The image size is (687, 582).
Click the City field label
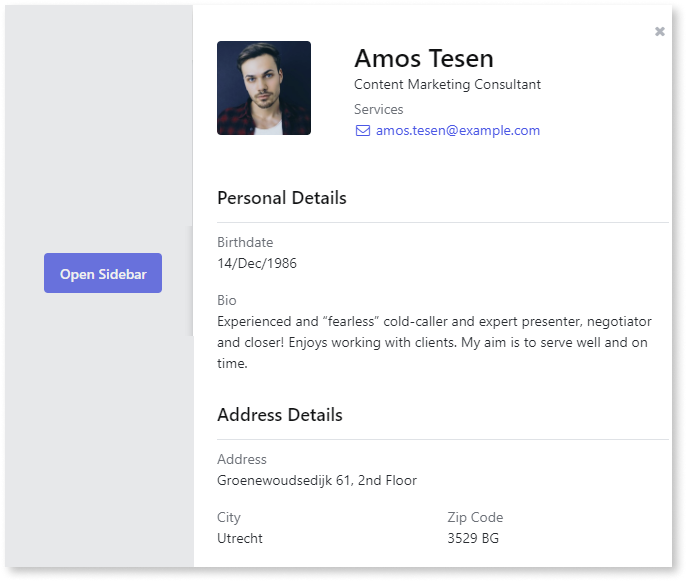[229, 517]
